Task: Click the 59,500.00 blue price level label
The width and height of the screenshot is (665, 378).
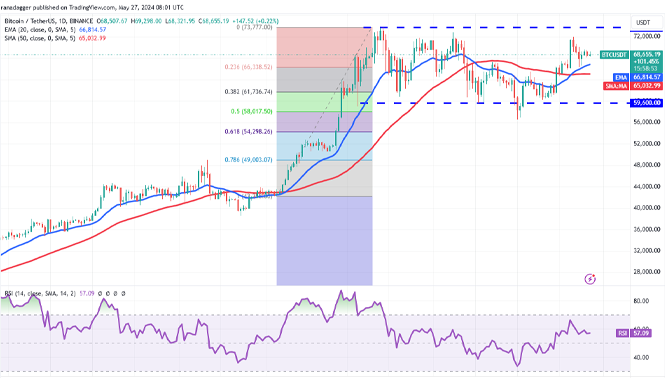Action: 647,103
